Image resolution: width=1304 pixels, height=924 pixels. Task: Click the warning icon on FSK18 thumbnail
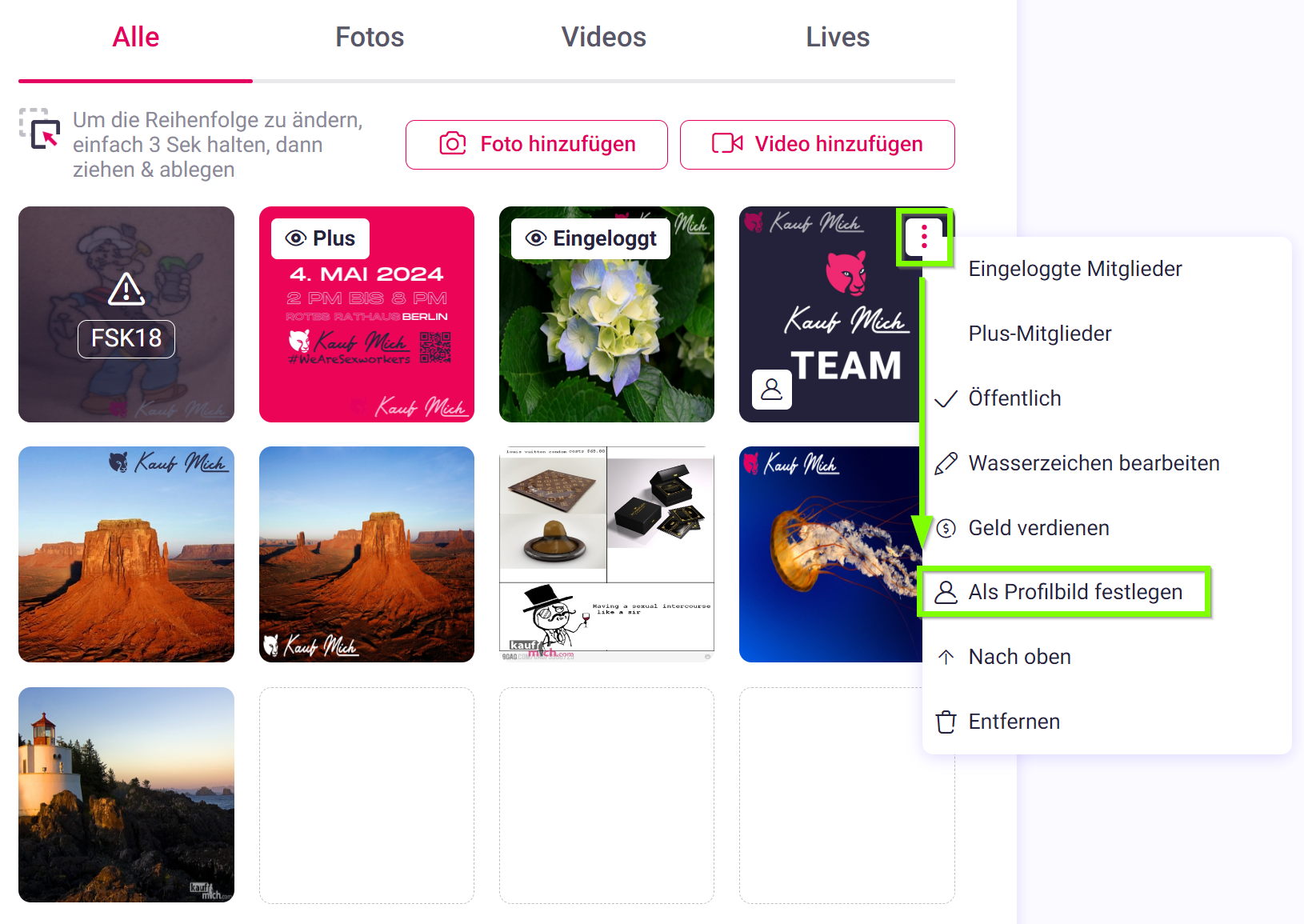tap(126, 289)
